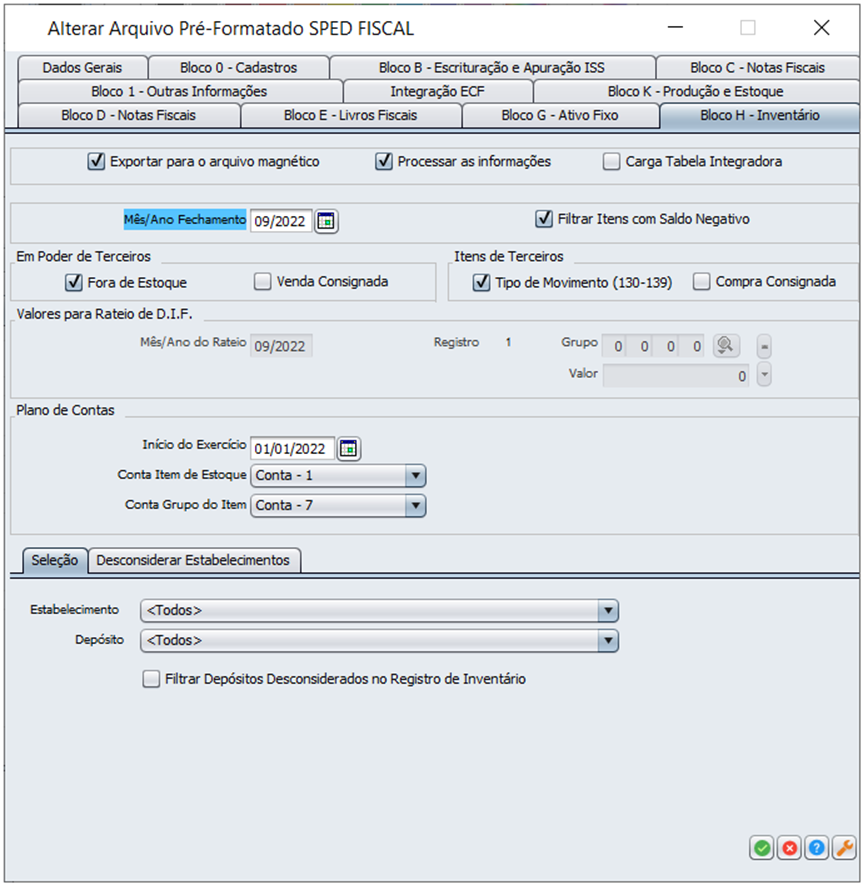Confirm changes with the green check icon
Viewport: 863px width, 885px height.
pos(762,848)
